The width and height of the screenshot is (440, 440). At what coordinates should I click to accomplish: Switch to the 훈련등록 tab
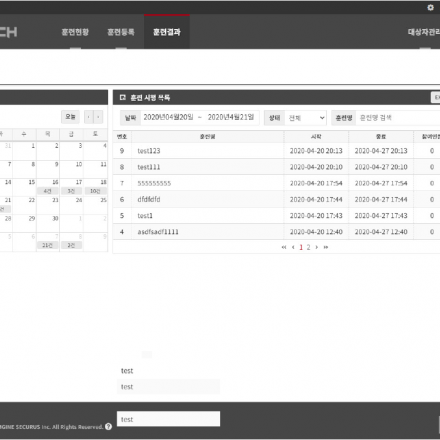coord(121,32)
